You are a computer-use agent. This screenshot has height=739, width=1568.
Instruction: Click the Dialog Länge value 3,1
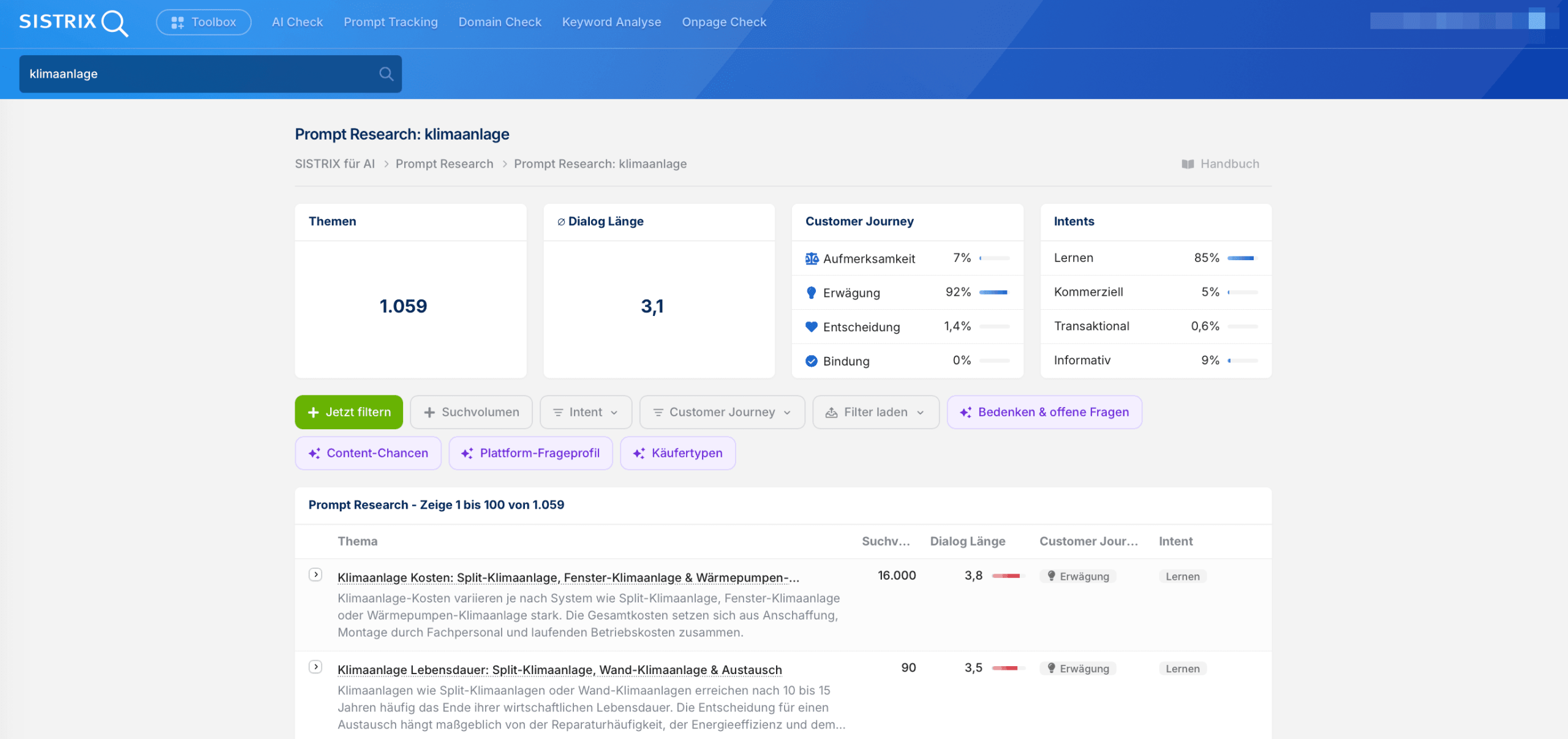coord(652,306)
